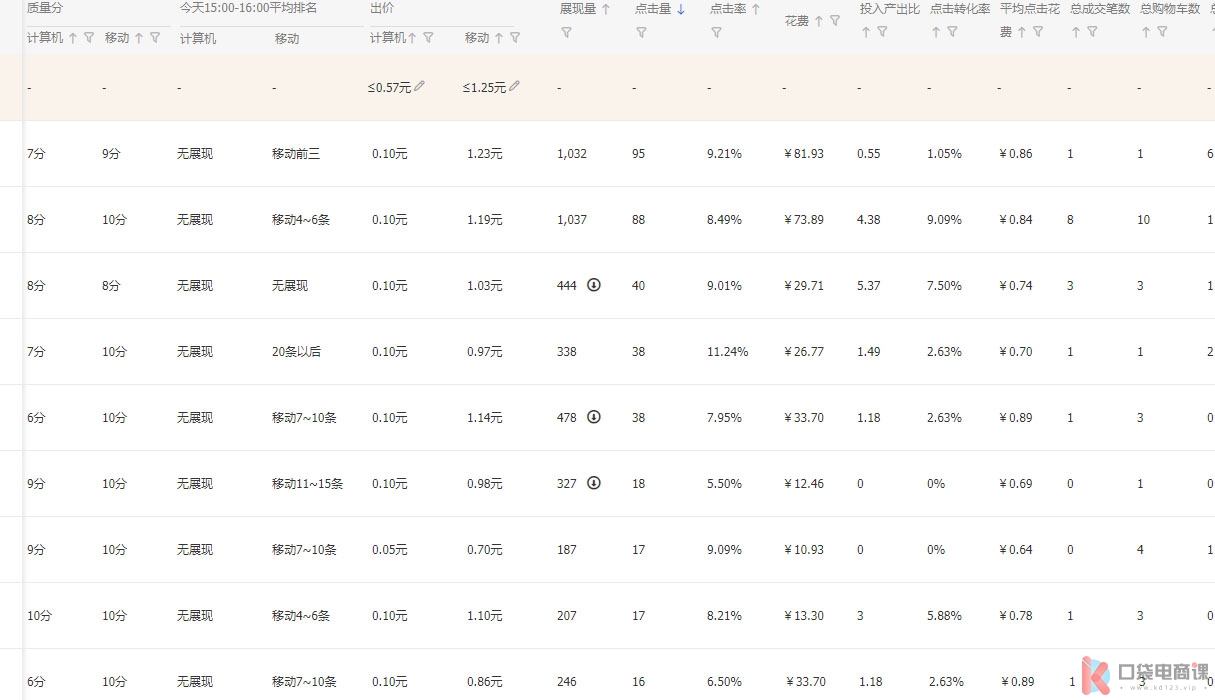Edit the ≤0.57元 computer bid with pencil icon

(419, 87)
